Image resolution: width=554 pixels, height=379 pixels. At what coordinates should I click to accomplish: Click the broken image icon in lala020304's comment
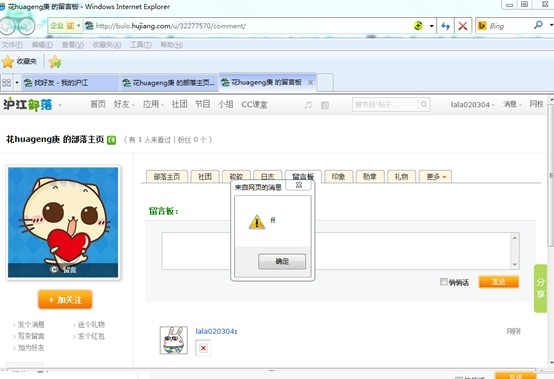click(203, 348)
